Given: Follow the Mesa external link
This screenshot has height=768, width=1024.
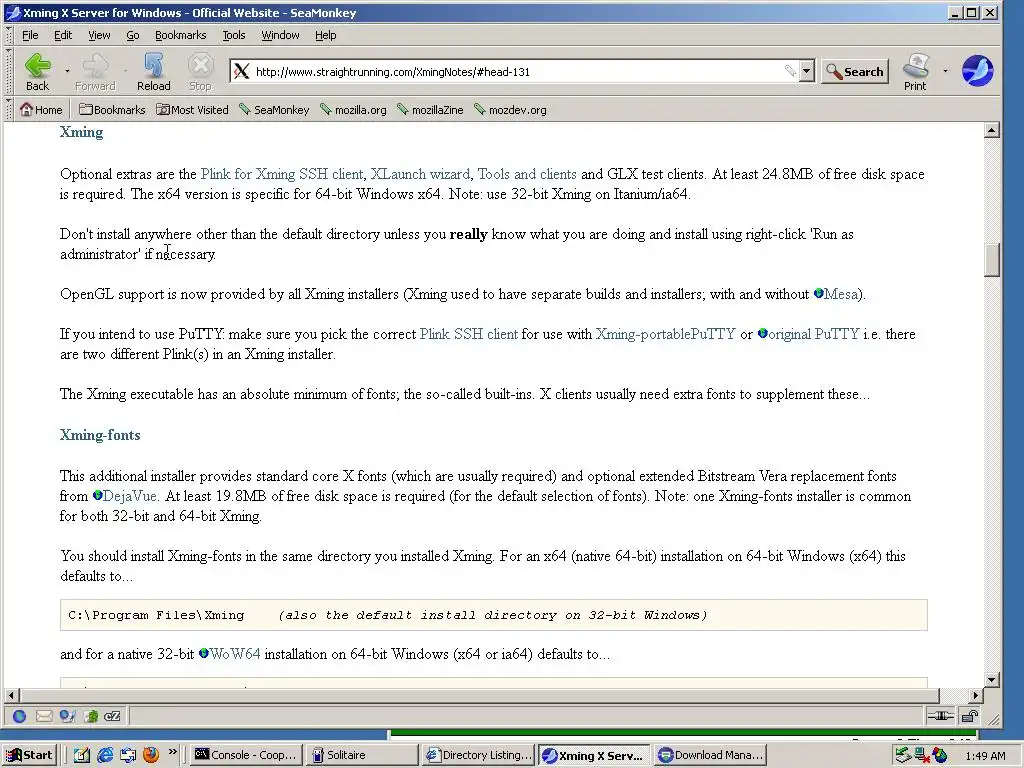Looking at the screenshot, I should coord(836,295).
